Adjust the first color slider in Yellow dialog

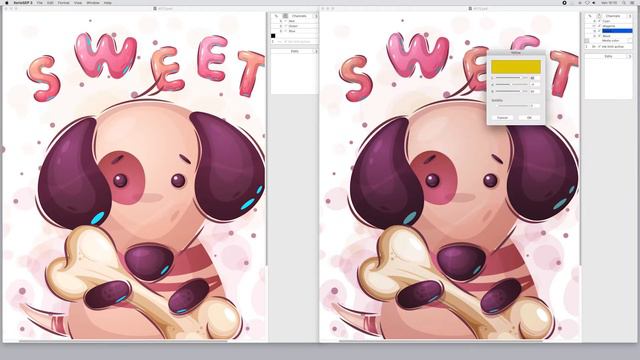tap(512, 78)
